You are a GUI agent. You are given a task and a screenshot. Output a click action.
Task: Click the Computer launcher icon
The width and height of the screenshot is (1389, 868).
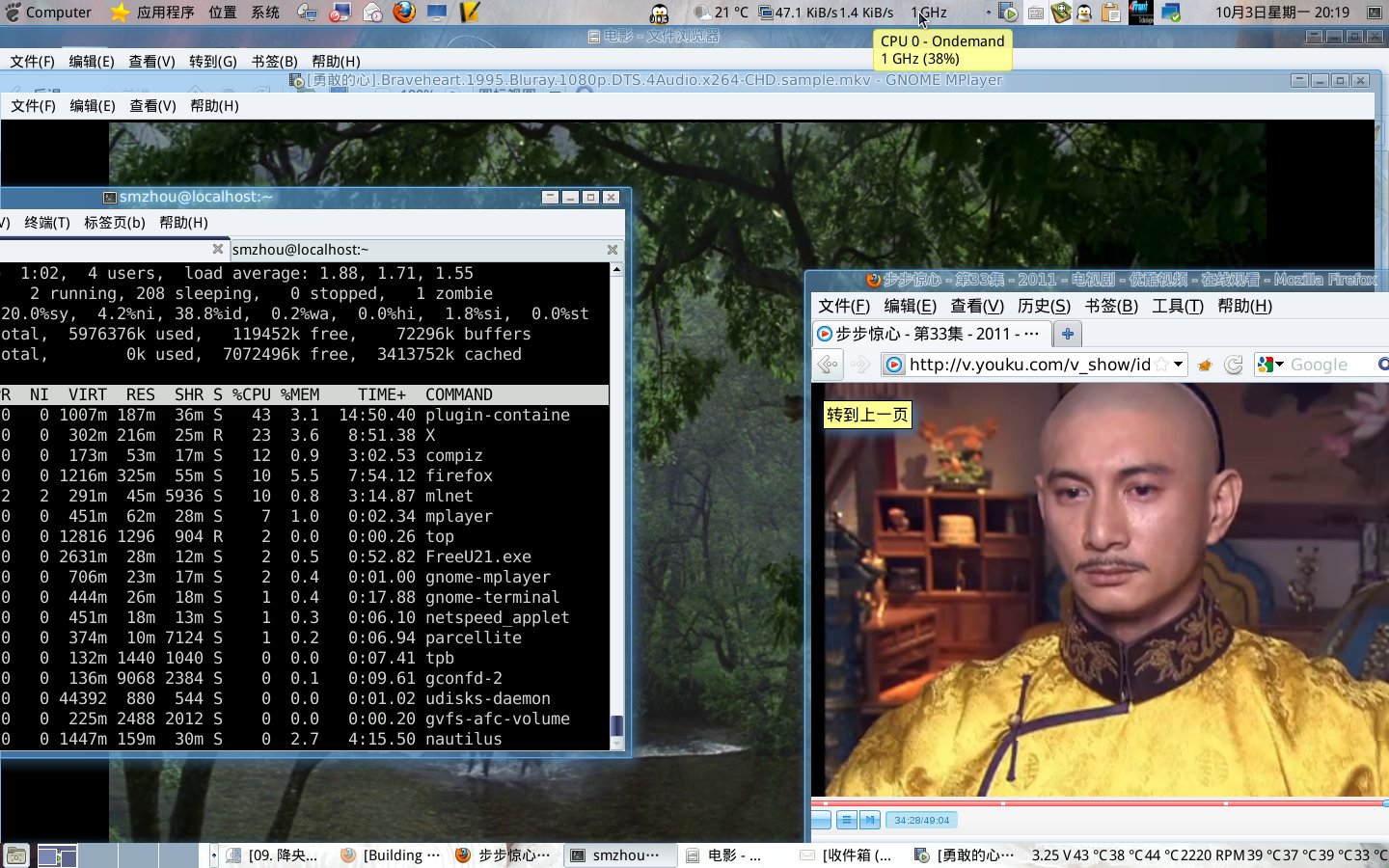(47, 13)
